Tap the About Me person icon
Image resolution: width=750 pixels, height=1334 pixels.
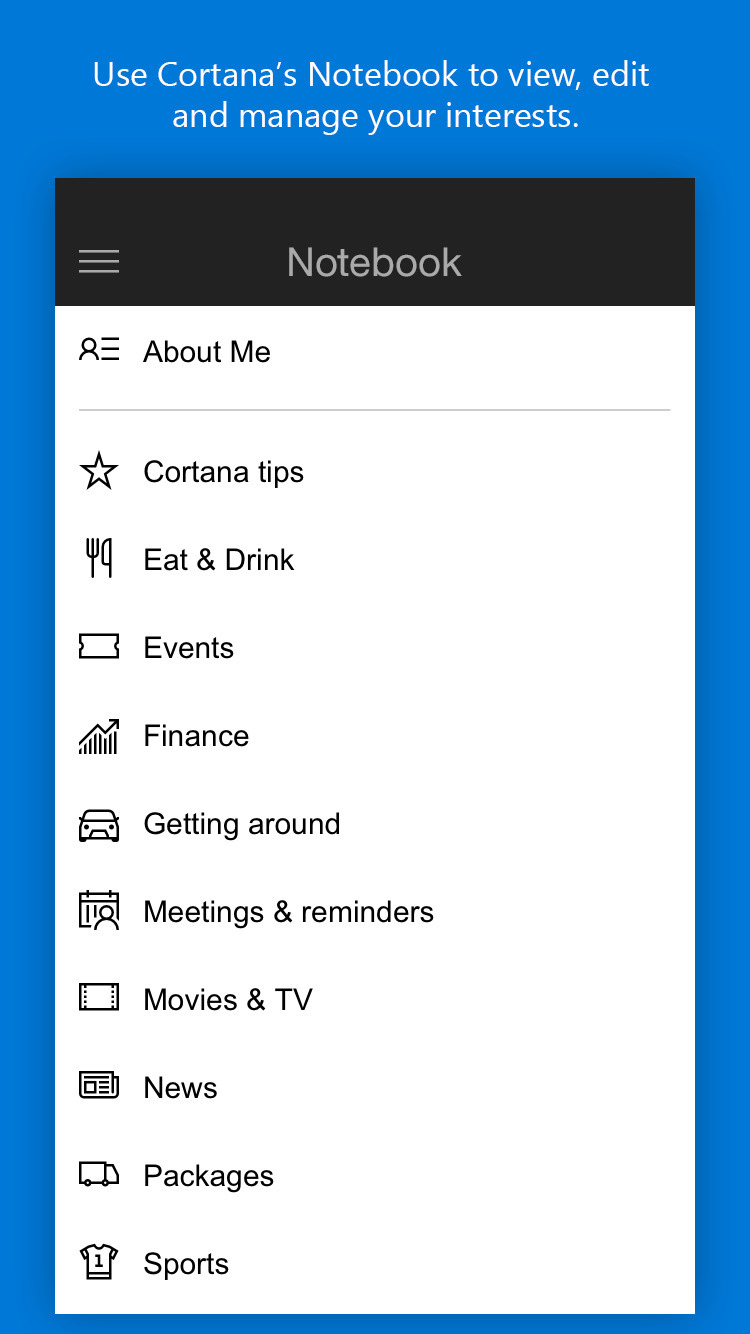point(99,350)
